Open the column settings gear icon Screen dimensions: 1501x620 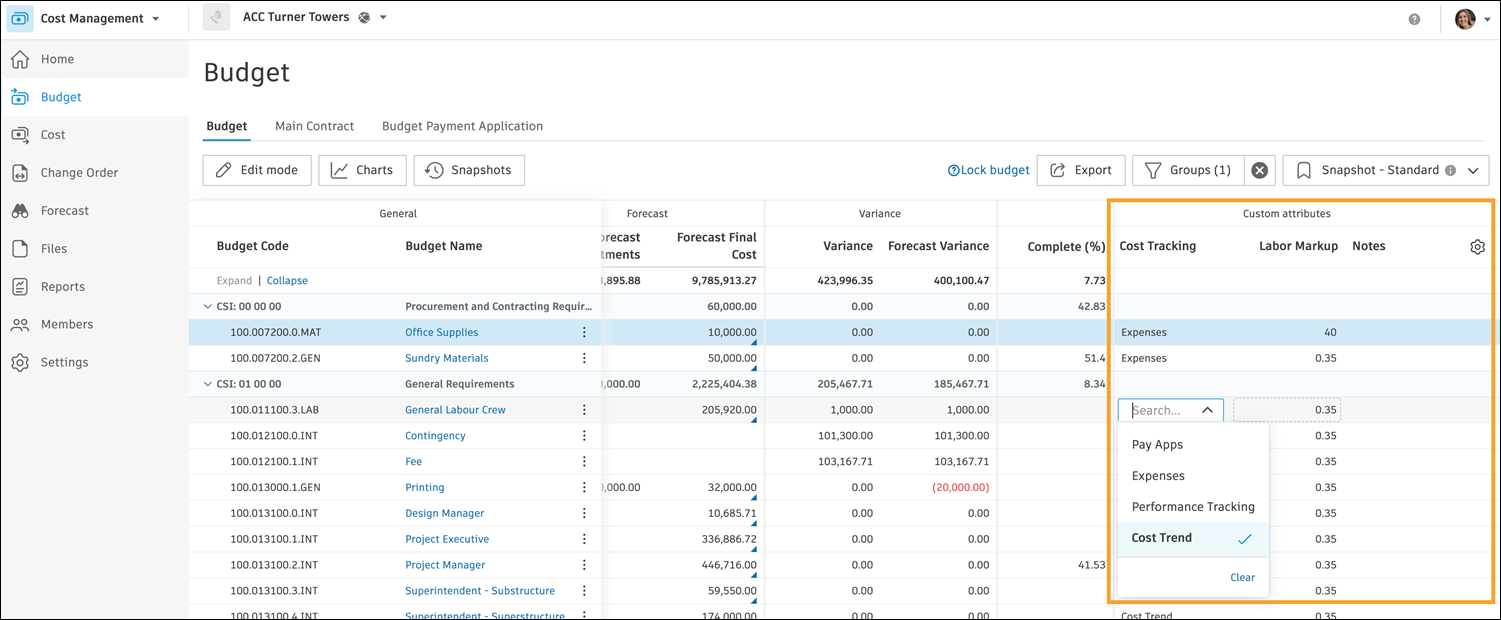[1477, 247]
